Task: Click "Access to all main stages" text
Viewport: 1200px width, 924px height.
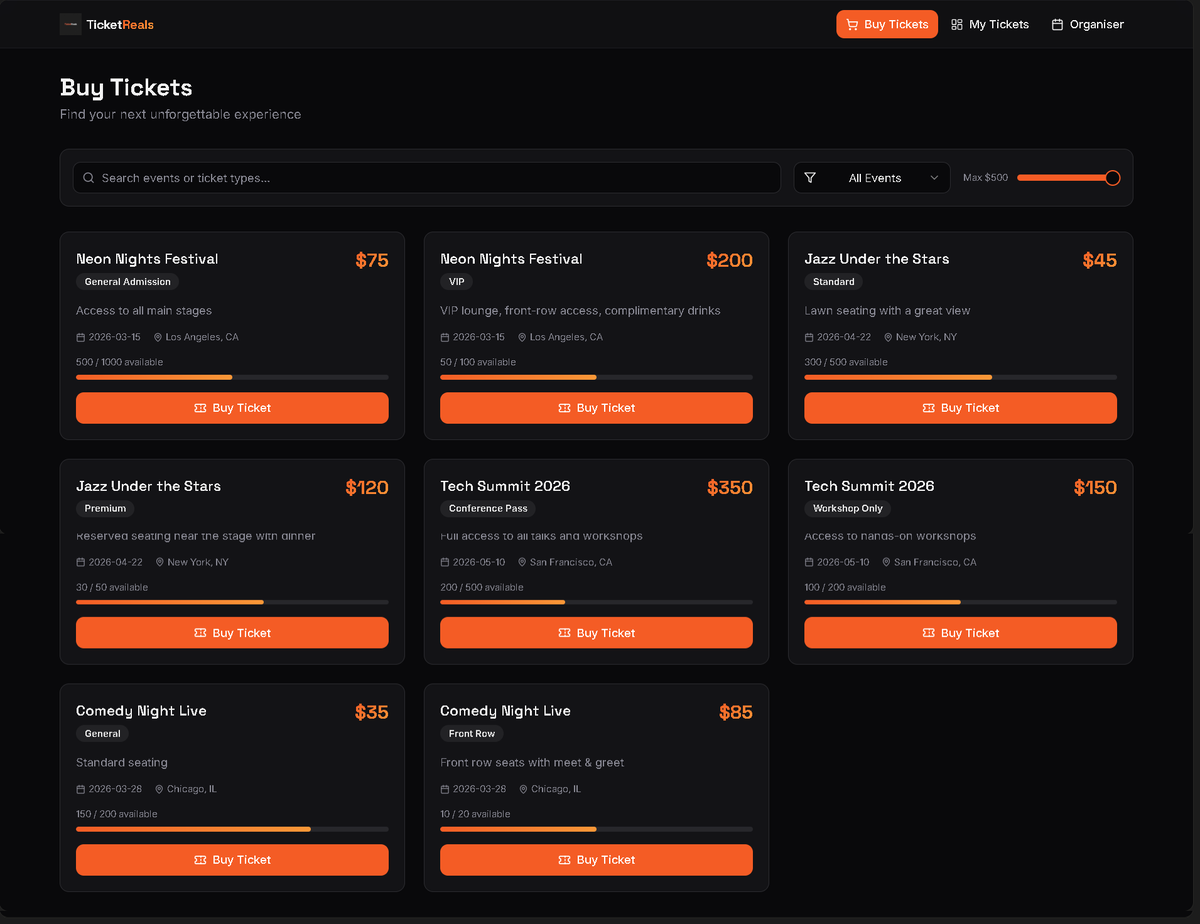Action: (144, 311)
